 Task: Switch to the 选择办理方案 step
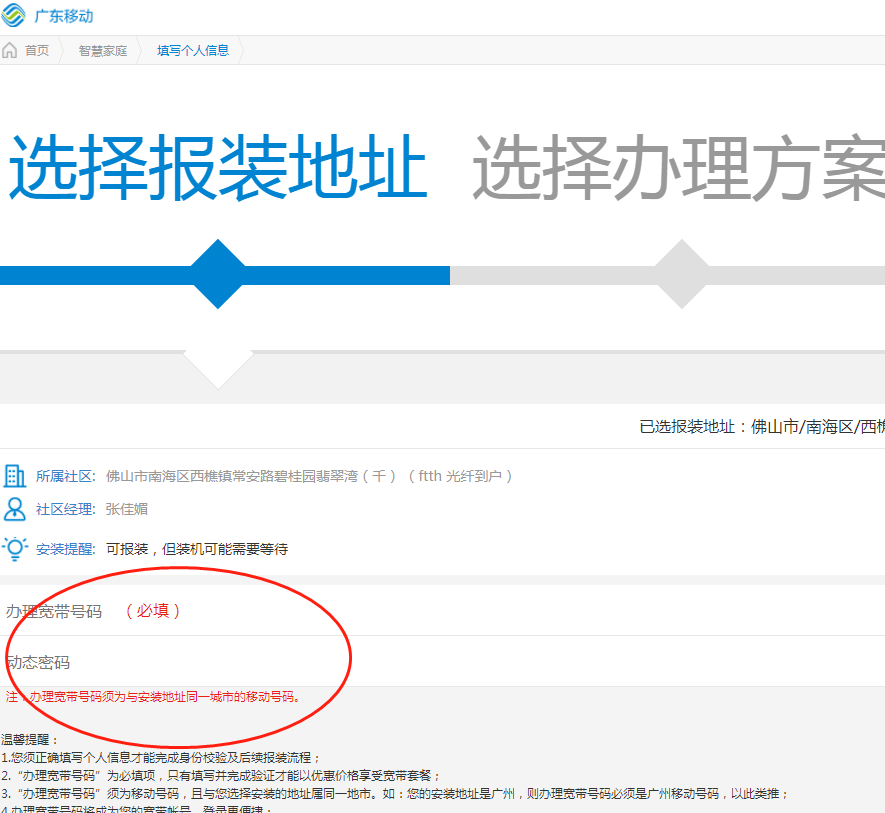click(678, 168)
